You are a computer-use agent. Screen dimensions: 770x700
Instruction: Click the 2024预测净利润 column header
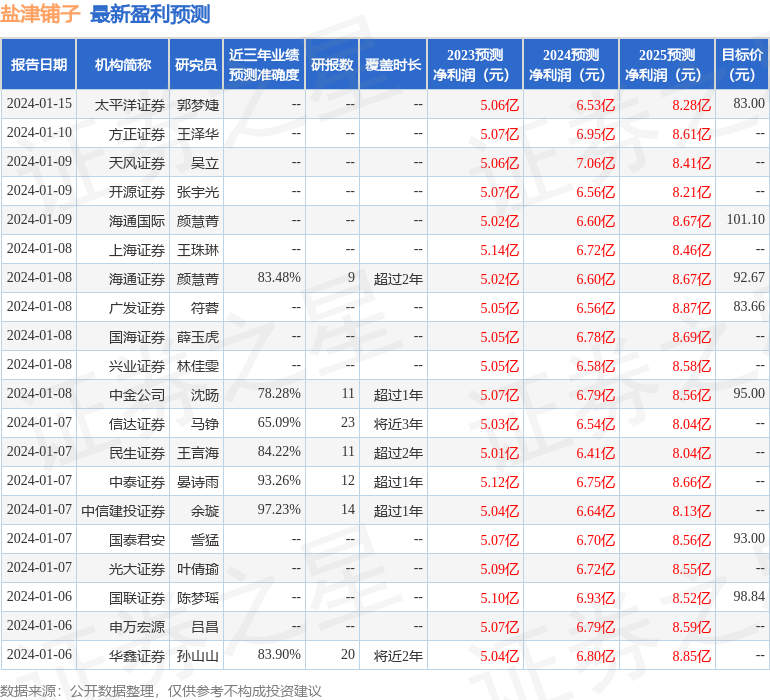click(570, 65)
